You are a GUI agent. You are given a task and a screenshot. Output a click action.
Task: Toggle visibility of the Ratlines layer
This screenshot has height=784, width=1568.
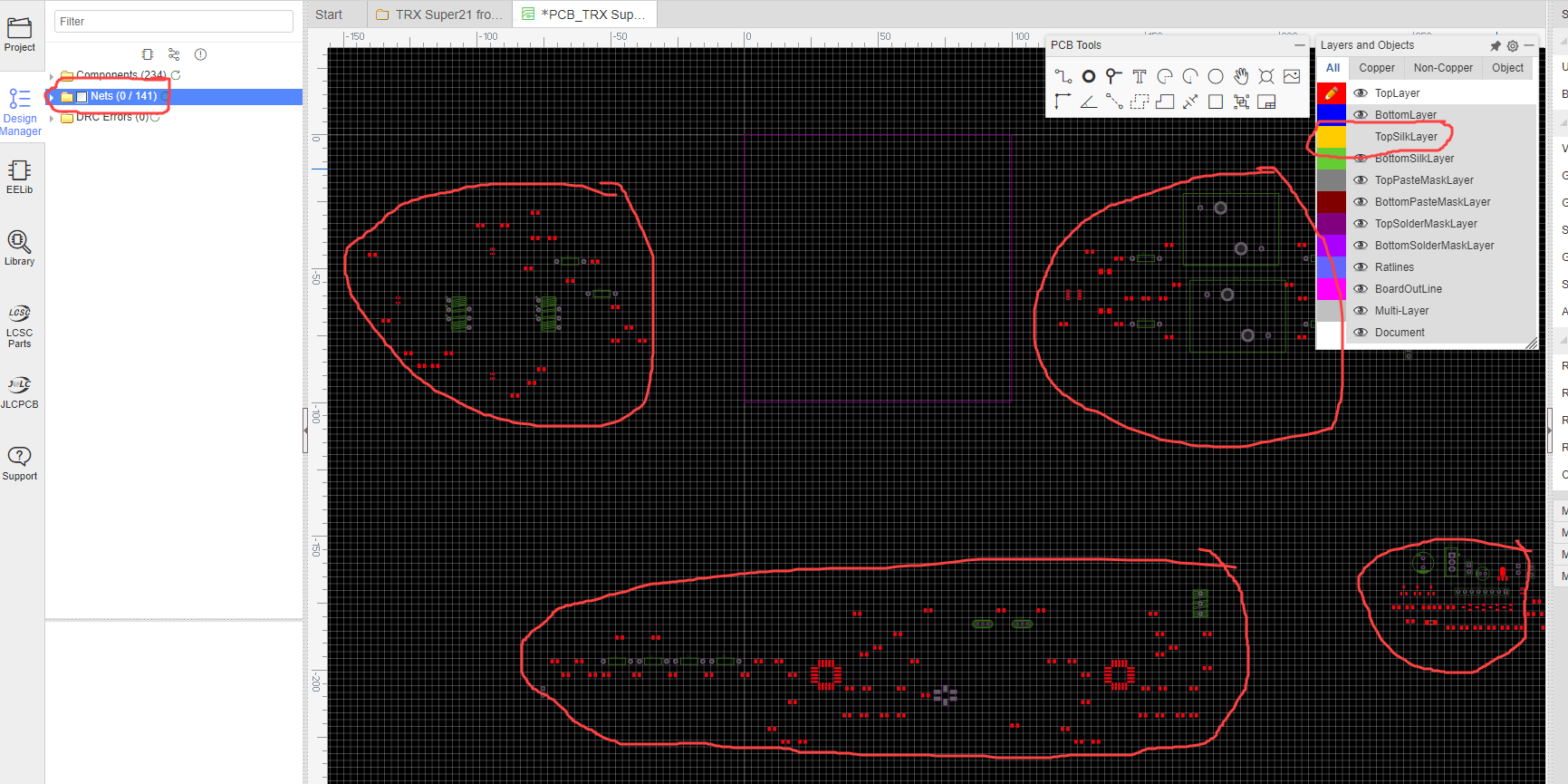[x=1361, y=267]
